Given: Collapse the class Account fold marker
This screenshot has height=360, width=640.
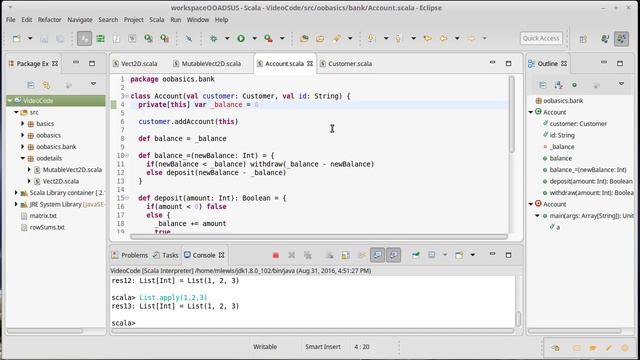Looking at the screenshot, I should click(x=127, y=96).
